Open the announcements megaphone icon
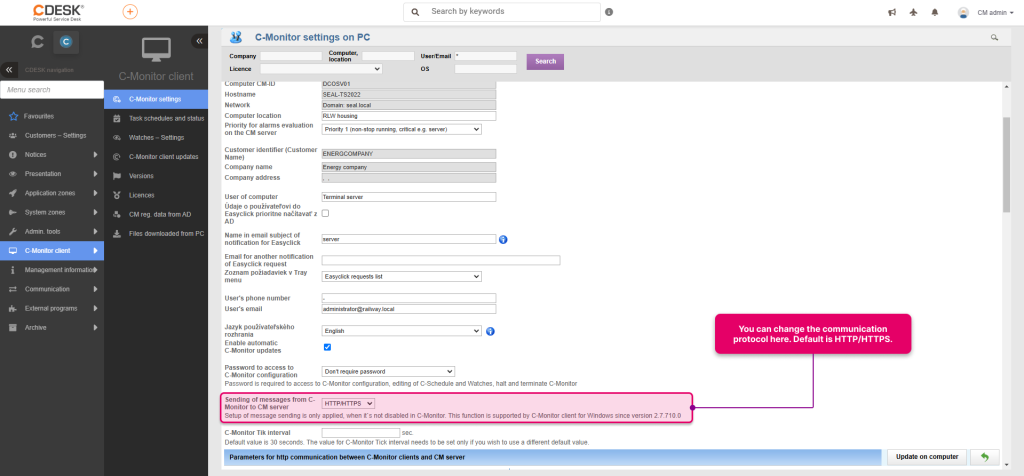The width and height of the screenshot is (1024, 476). [x=892, y=12]
